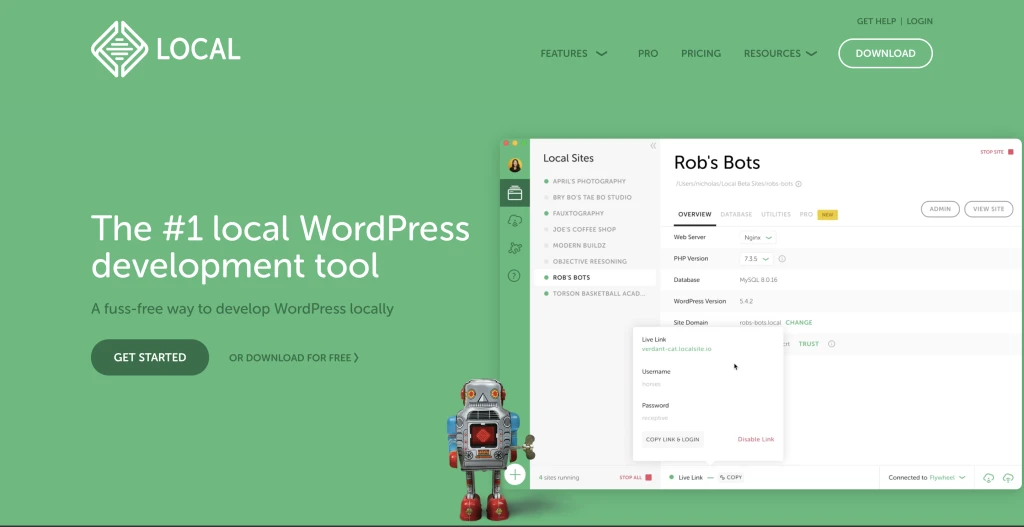Click the Get Started button
The height and width of the screenshot is (527, 1024).
150,357
